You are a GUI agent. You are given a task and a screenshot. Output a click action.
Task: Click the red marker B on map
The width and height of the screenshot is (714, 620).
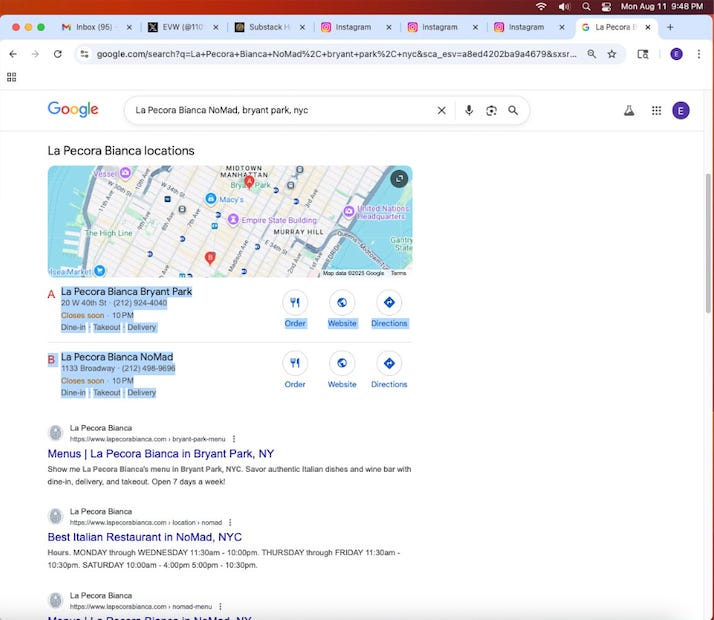pyautogui.click(x=210, y=258)
